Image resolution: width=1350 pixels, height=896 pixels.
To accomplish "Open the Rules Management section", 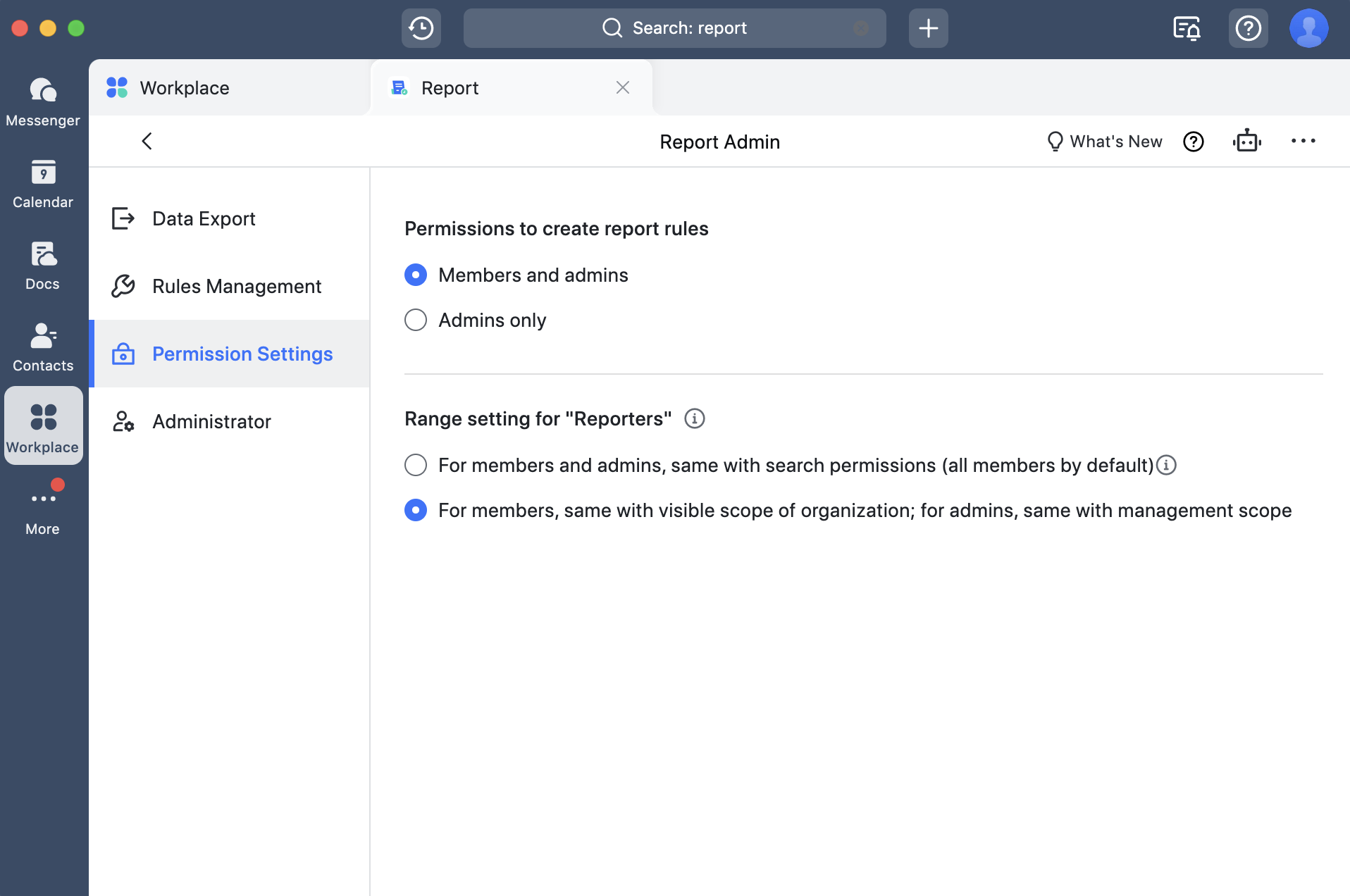I will click(237, 286).
